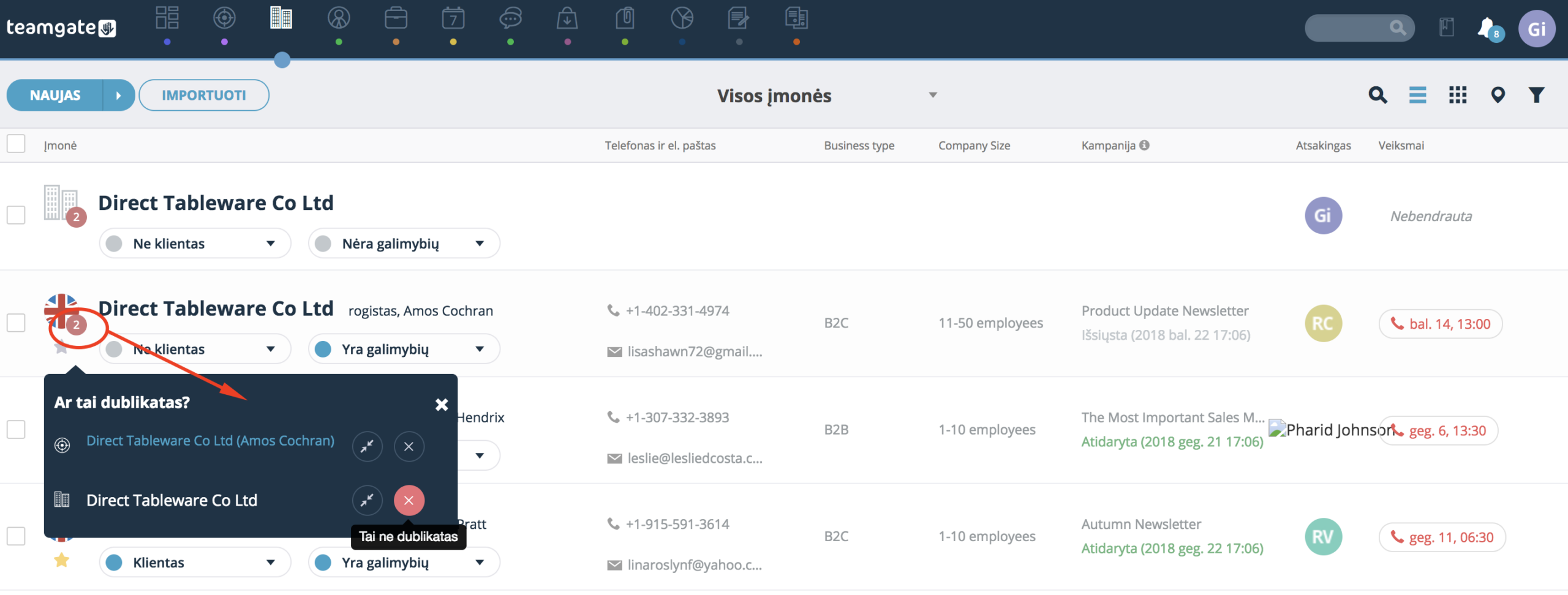Image resolution: width=1568 pixels, height=595 pixels.
Task: Open the paperclip files icon
Action: tap(625, 18)
